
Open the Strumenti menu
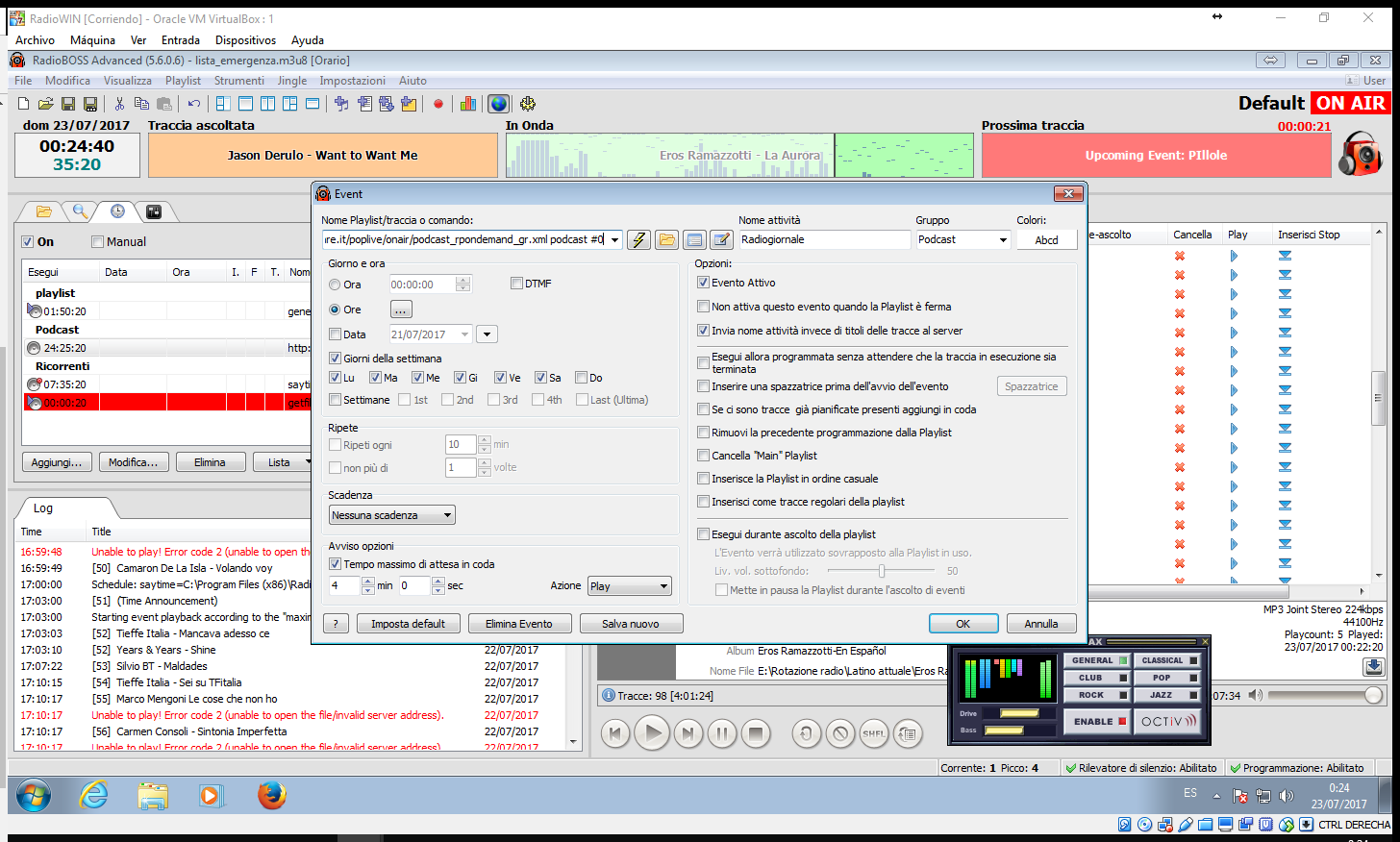[x=239, y=81]
